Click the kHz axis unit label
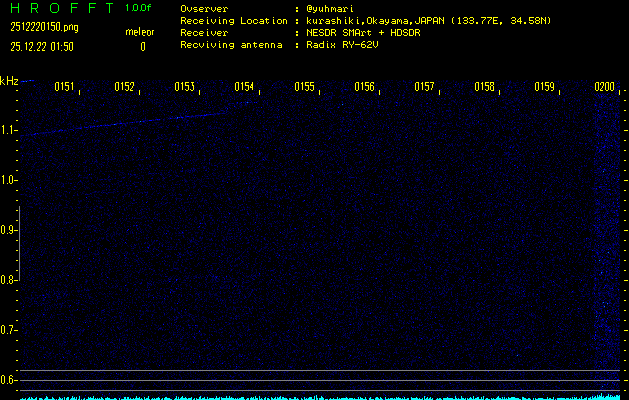This screenshot has height=400, width=629. tap(9, 80)
